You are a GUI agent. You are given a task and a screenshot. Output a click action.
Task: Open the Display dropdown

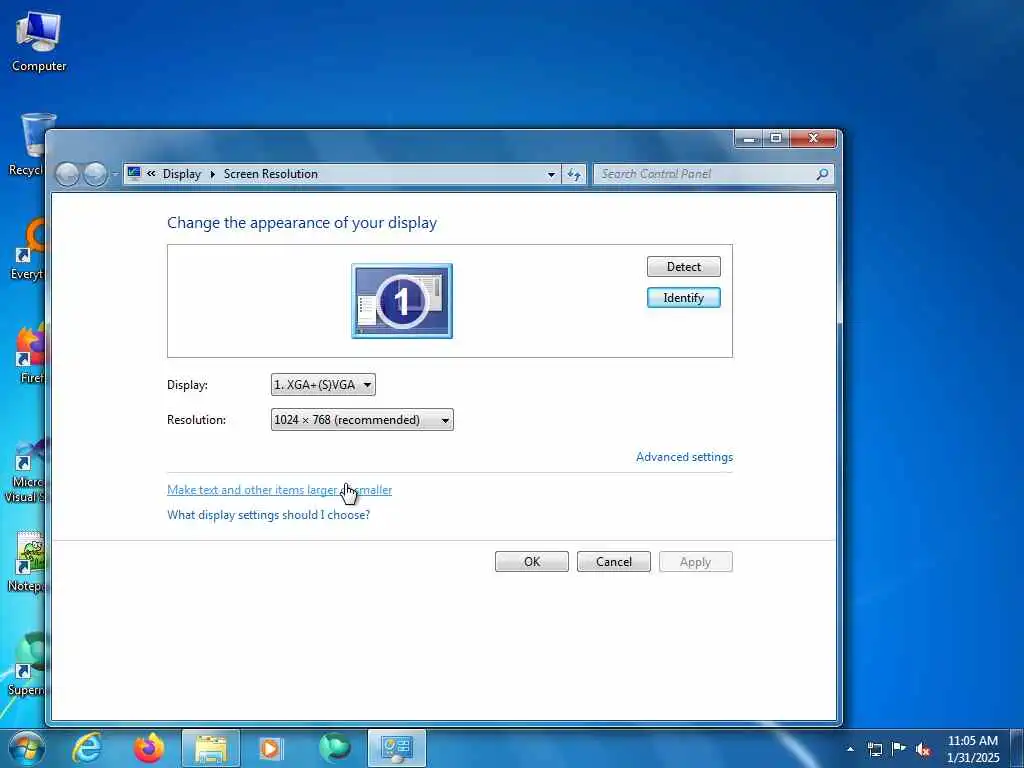323,385
